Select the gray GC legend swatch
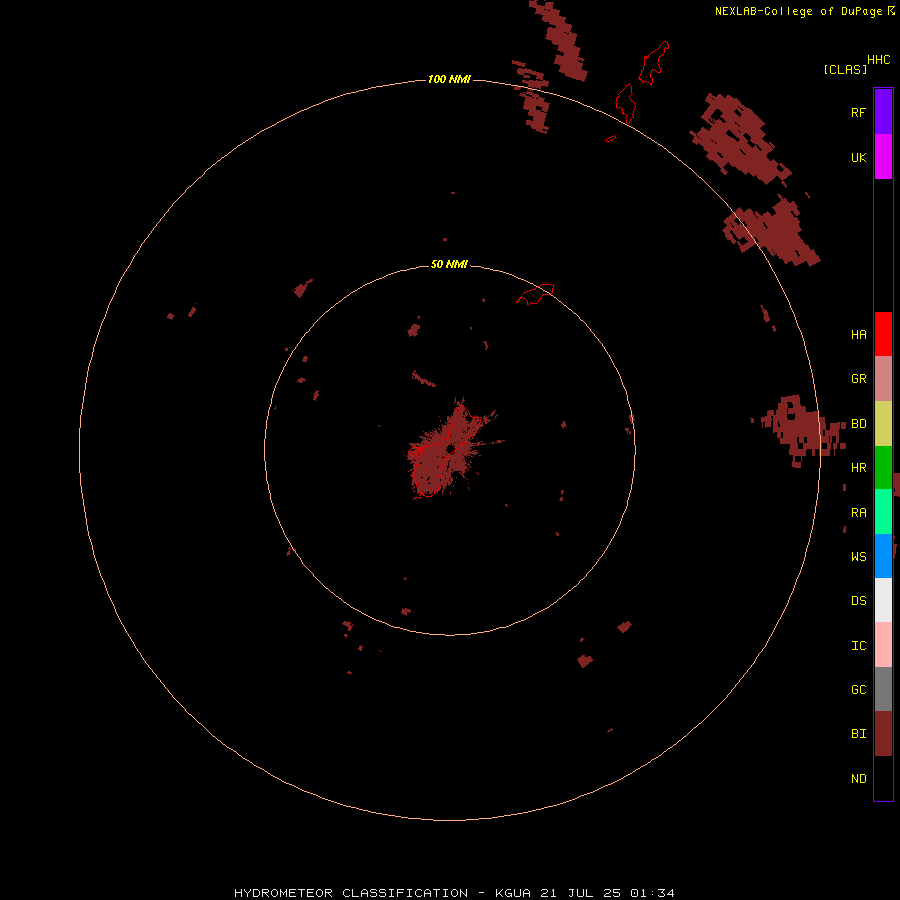The width and height of the screenshot is (900, 900). point(883,689)
